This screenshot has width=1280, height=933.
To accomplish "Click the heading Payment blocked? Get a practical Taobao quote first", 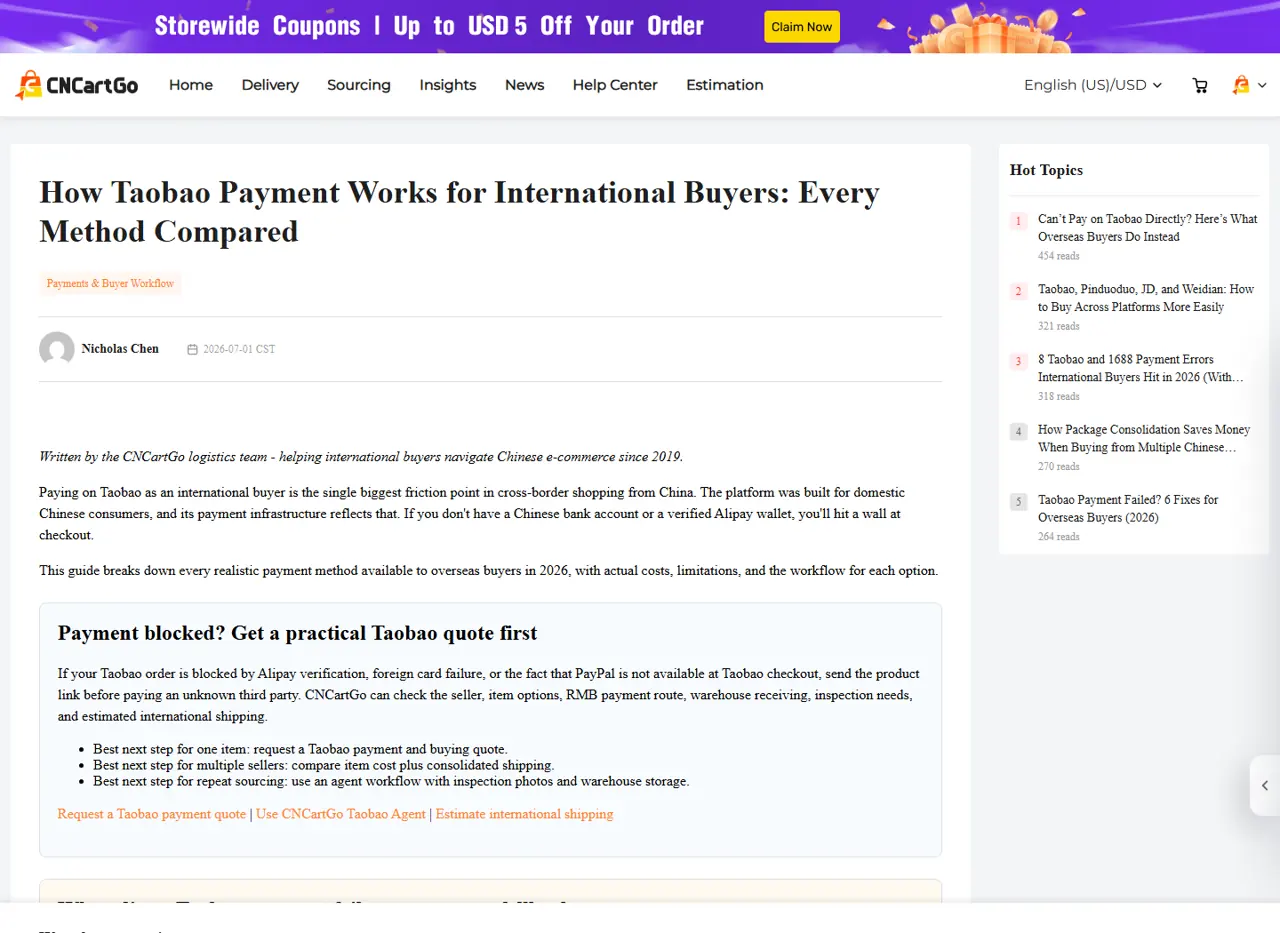I will tap(297, 633).
